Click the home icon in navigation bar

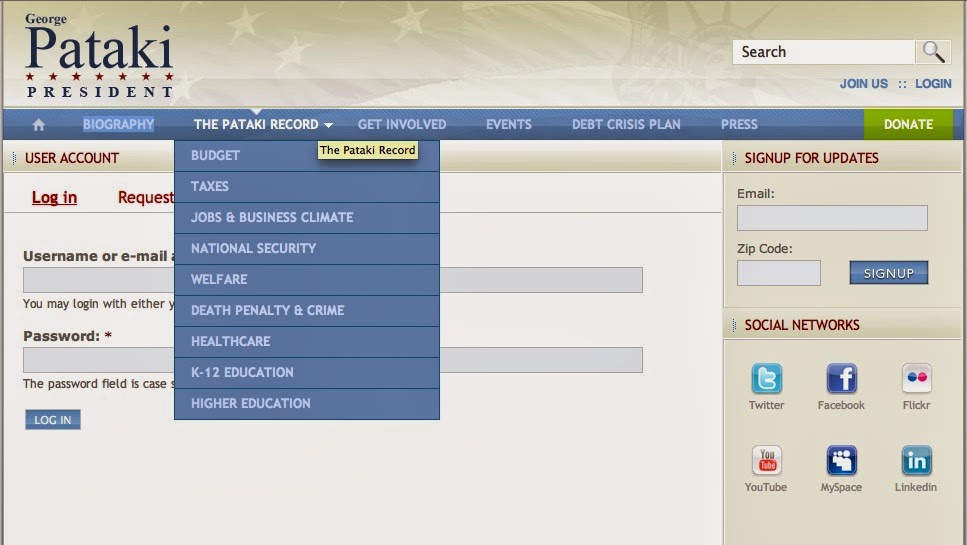point(39,125)
